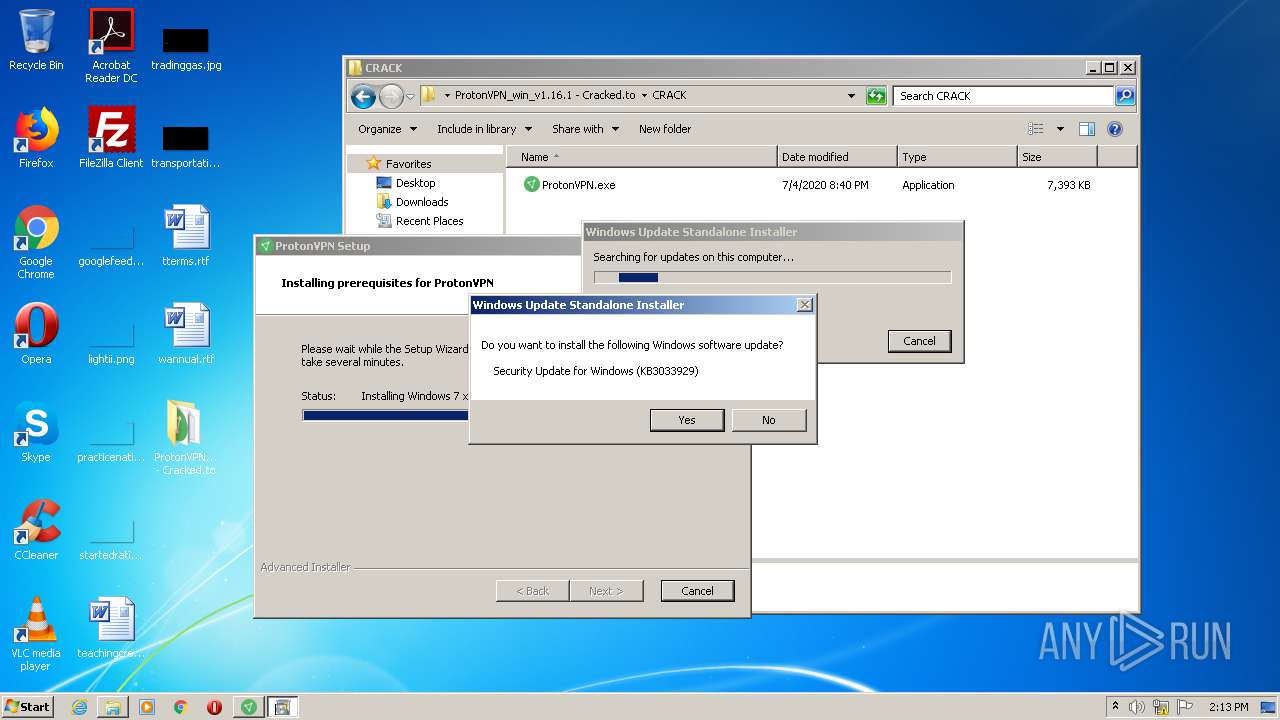Select the teachingcre... document icon

click(x=111, y=627)
